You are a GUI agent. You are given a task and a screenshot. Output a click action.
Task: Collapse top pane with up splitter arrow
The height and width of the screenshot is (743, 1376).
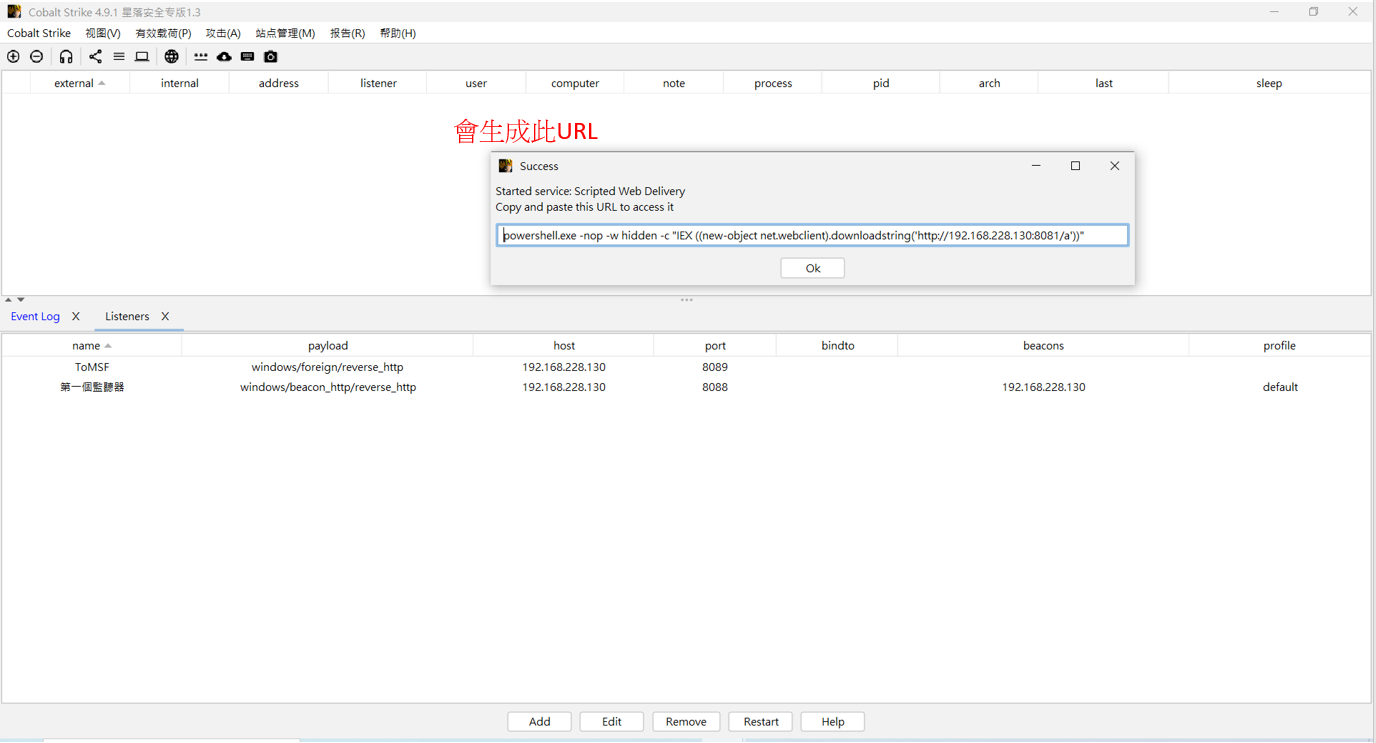(x=8, y=300)
